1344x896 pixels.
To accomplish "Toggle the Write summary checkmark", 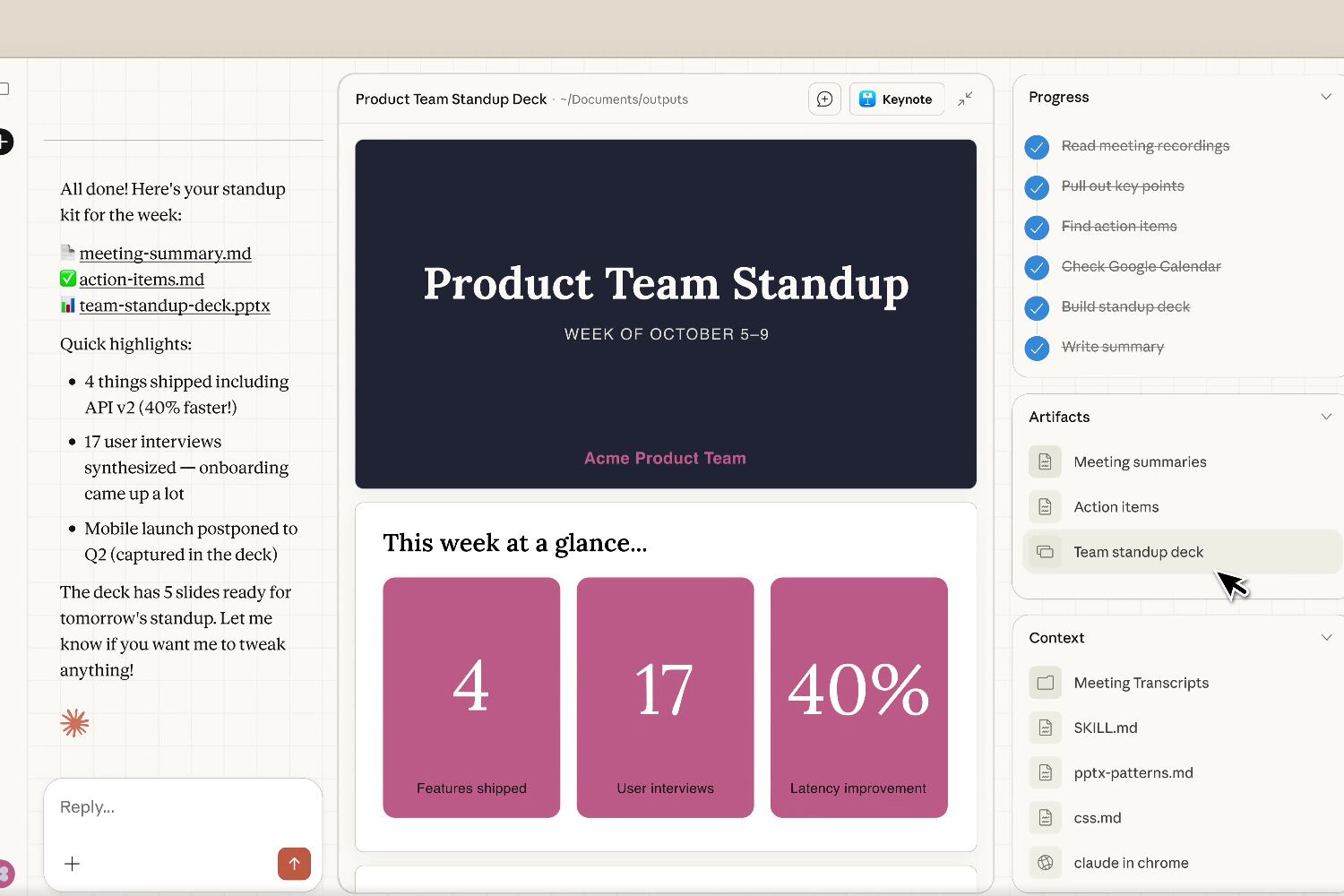I will pyautogui.click(x=1037, y=348).
